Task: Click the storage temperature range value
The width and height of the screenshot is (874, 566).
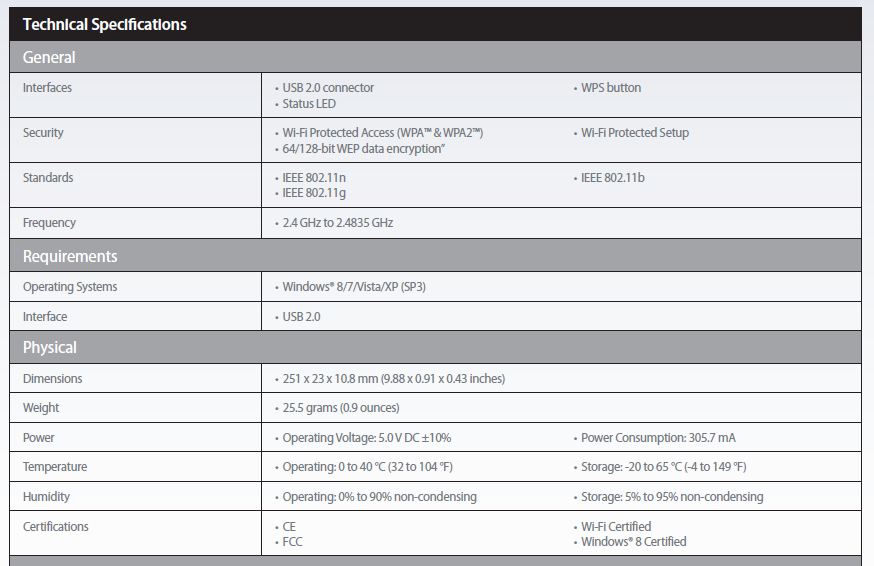Action: (663, 467)
